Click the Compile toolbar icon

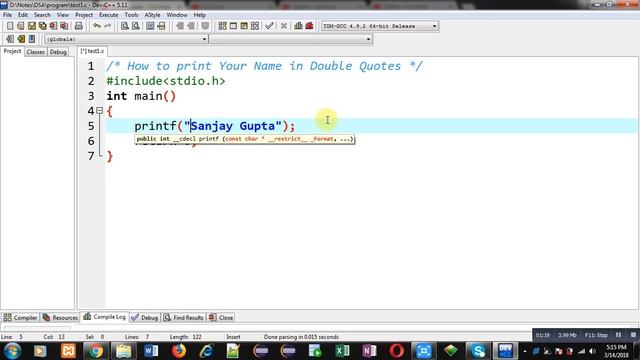(222, 26)
